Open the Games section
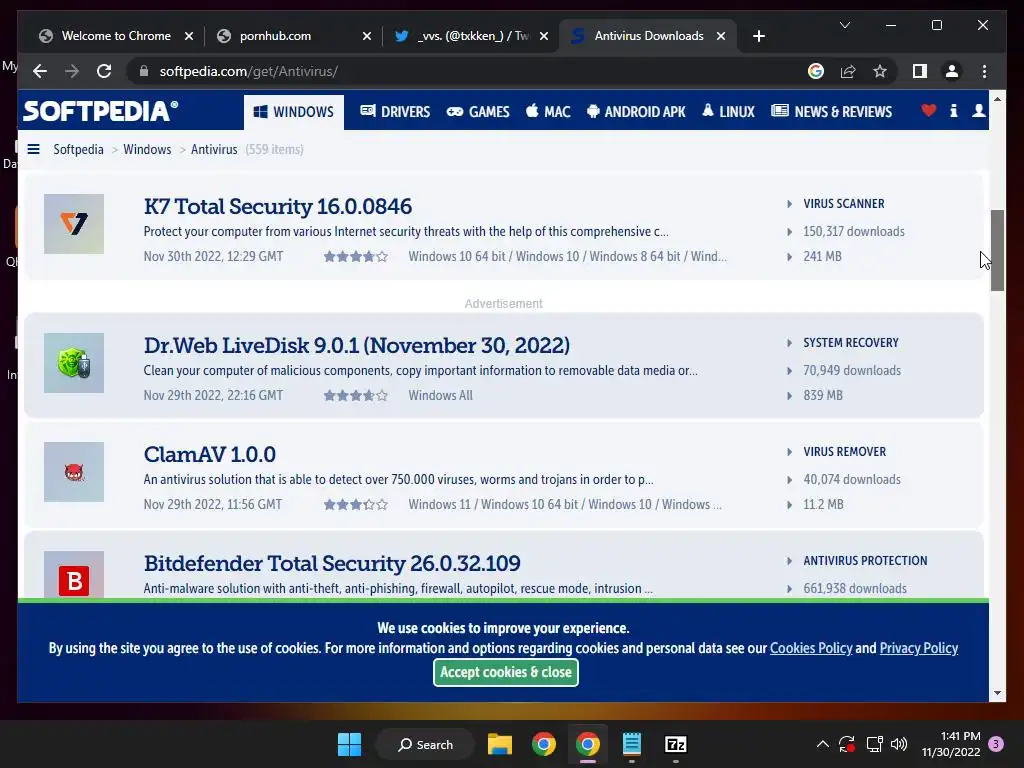The height and width of the screenshot is (768, 1024). 477,112
